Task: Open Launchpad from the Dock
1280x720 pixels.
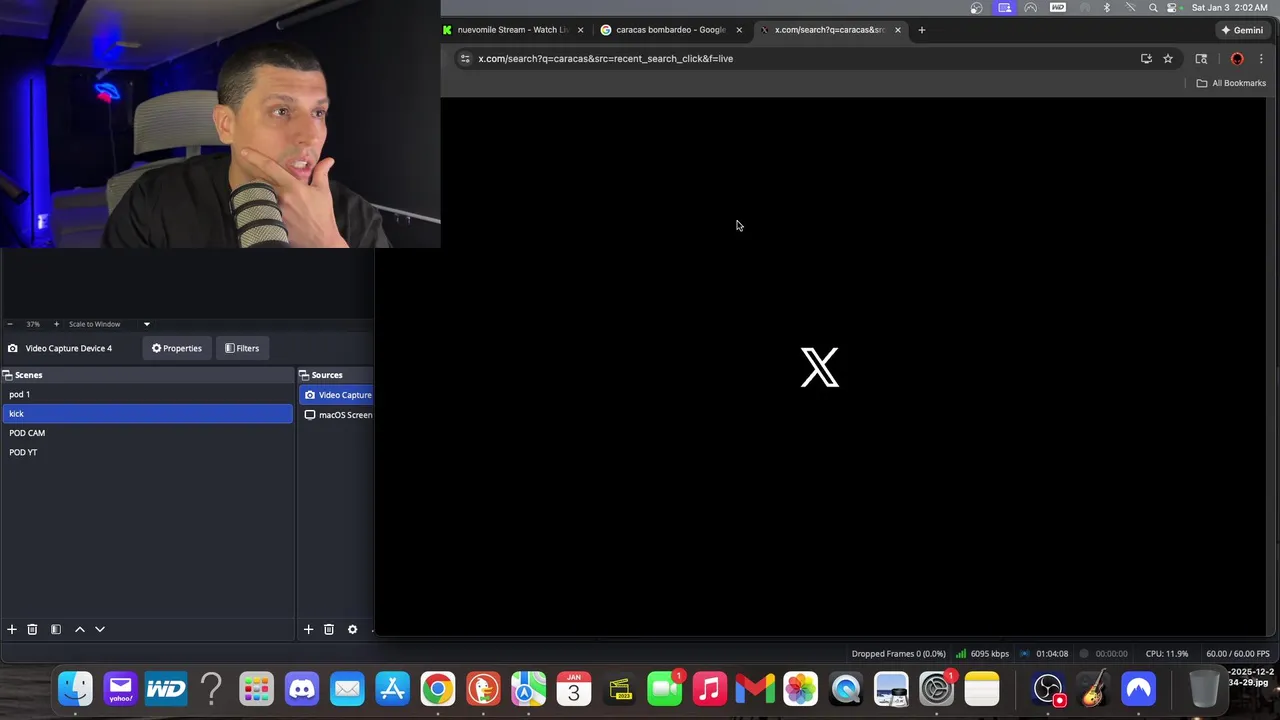Action: pyautogui.click(x=256, y=689)
